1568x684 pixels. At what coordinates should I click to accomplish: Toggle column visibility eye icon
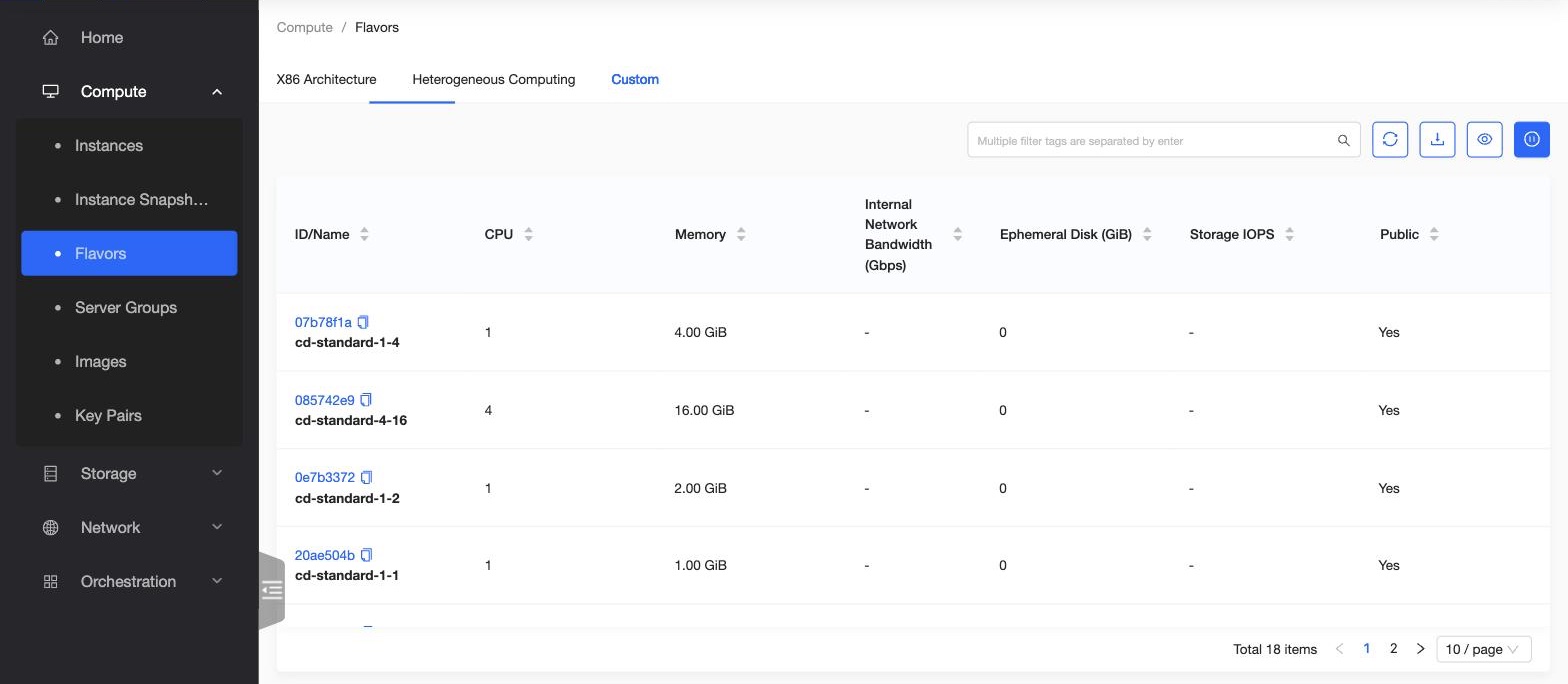tap(1484, 140)
